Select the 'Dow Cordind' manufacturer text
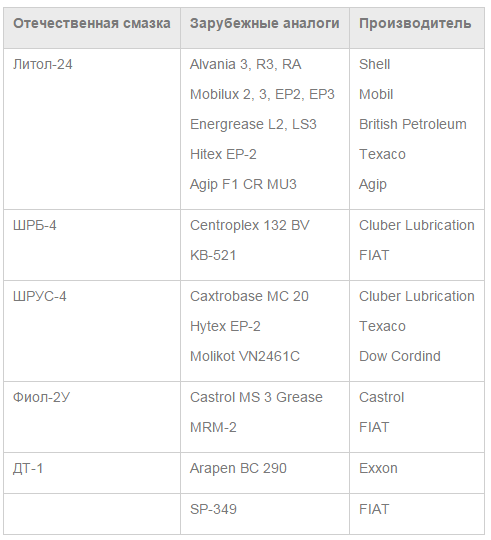 [400, 356]
